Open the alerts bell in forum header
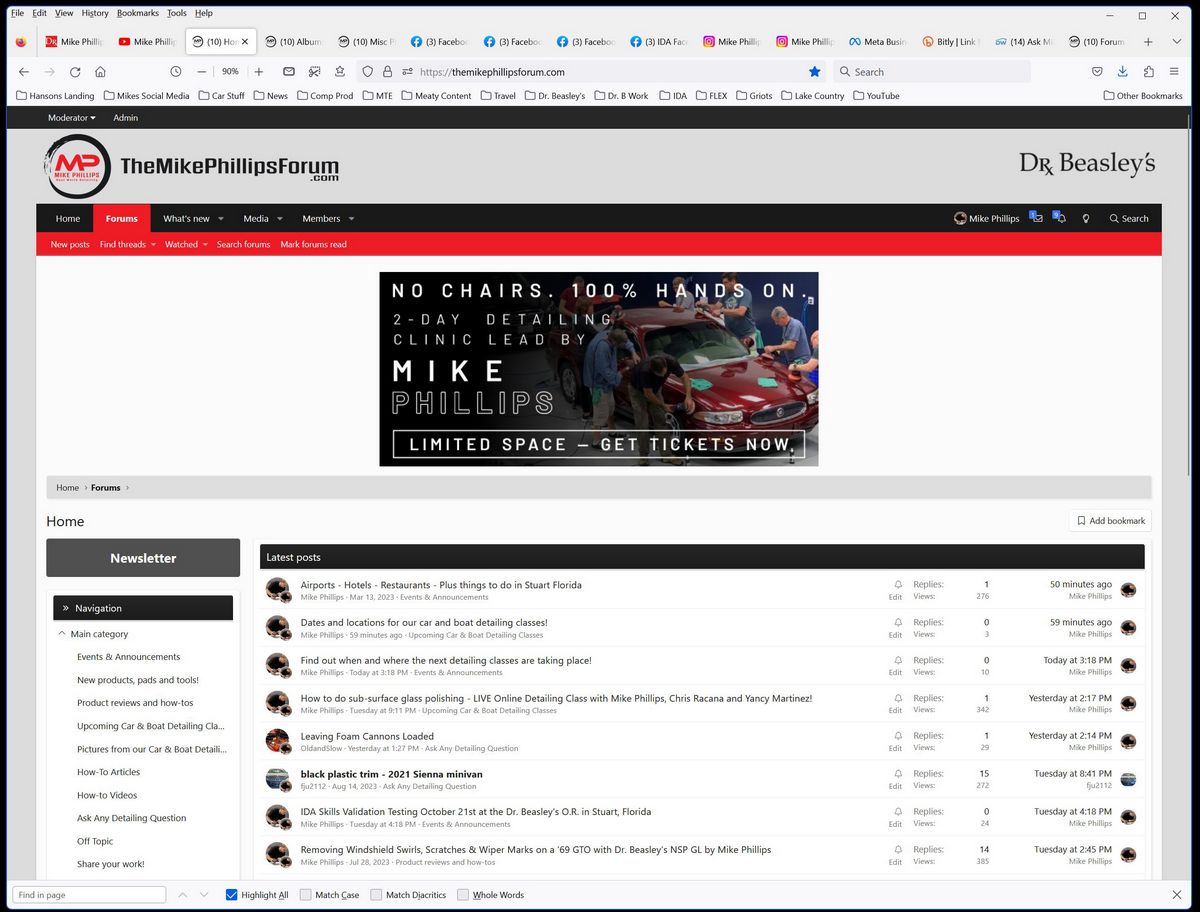This screenshot has width=1200, height=912. 1059,218
